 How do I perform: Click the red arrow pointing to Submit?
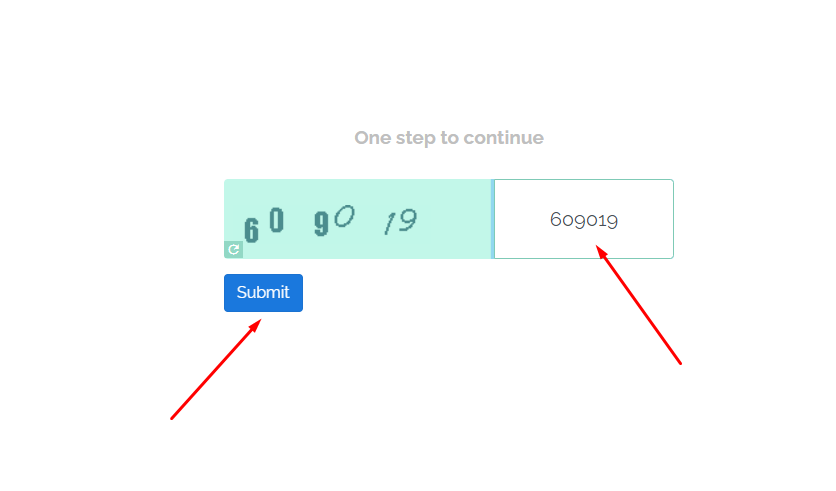tap(215, 369)
